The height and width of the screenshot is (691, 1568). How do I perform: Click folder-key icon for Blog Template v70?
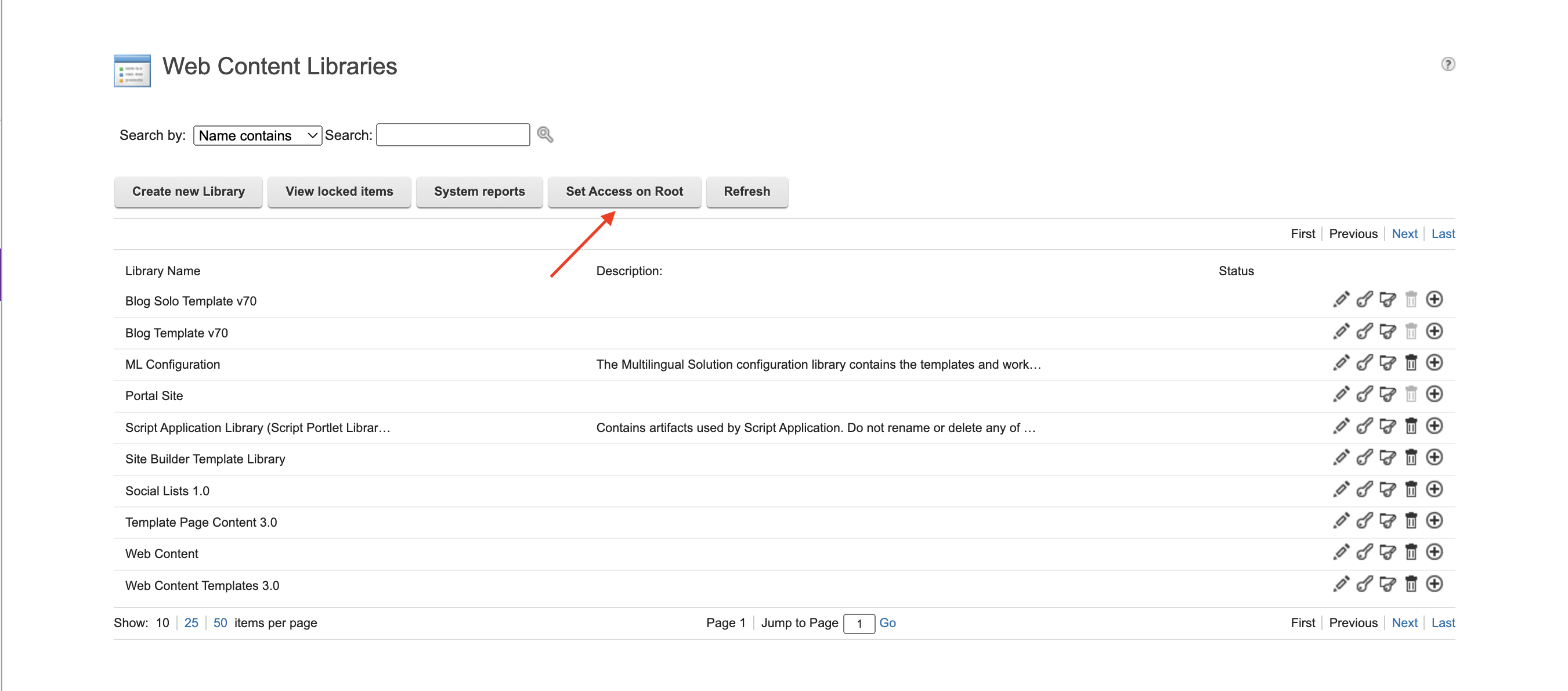point(1388,331)
